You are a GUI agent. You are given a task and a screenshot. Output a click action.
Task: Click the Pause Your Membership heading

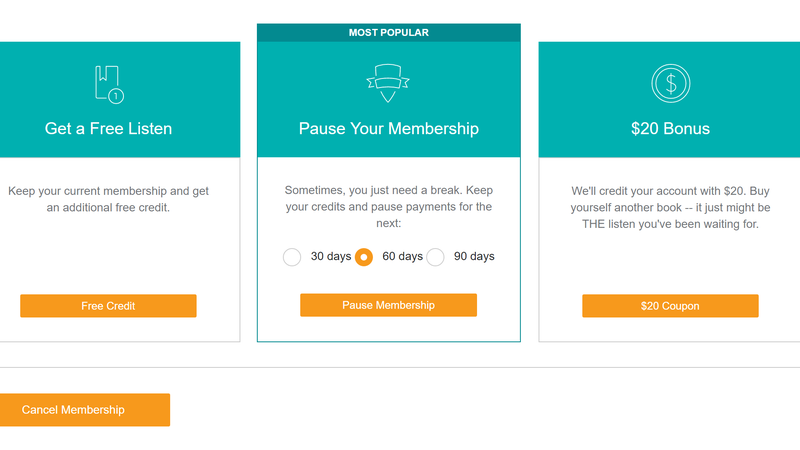pyautogui.click(x=389, y=128)
